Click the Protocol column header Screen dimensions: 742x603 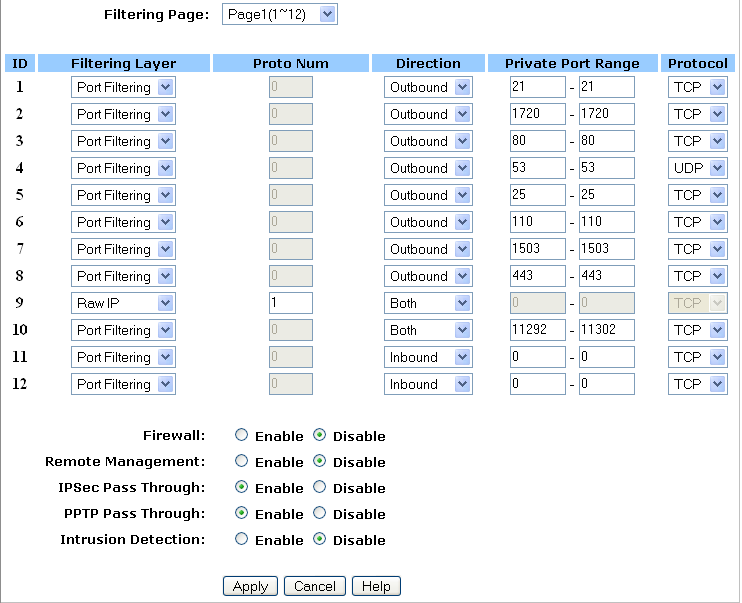(698, 63)
